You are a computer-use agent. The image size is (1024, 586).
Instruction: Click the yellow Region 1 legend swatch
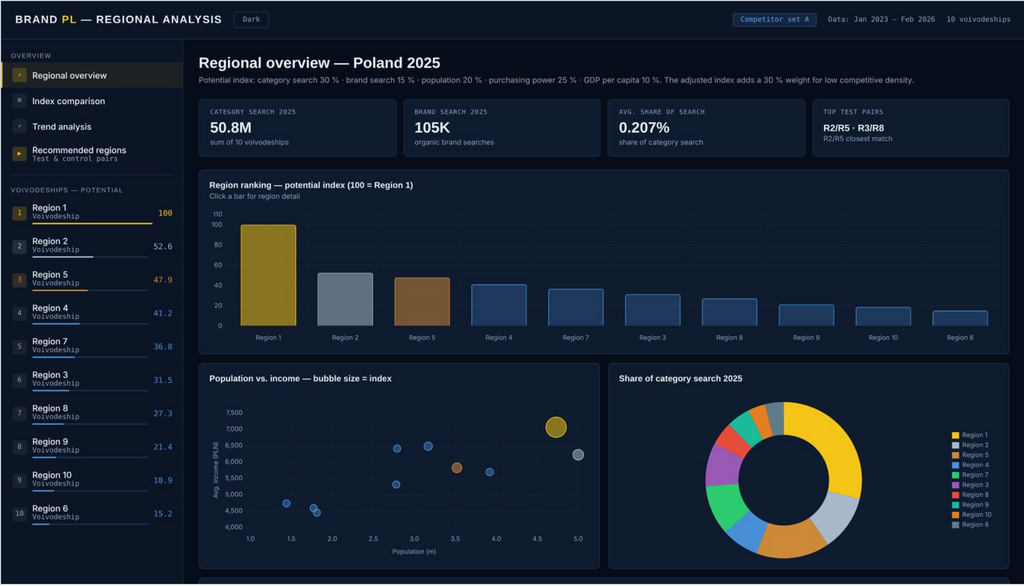[x=955, y=435]
